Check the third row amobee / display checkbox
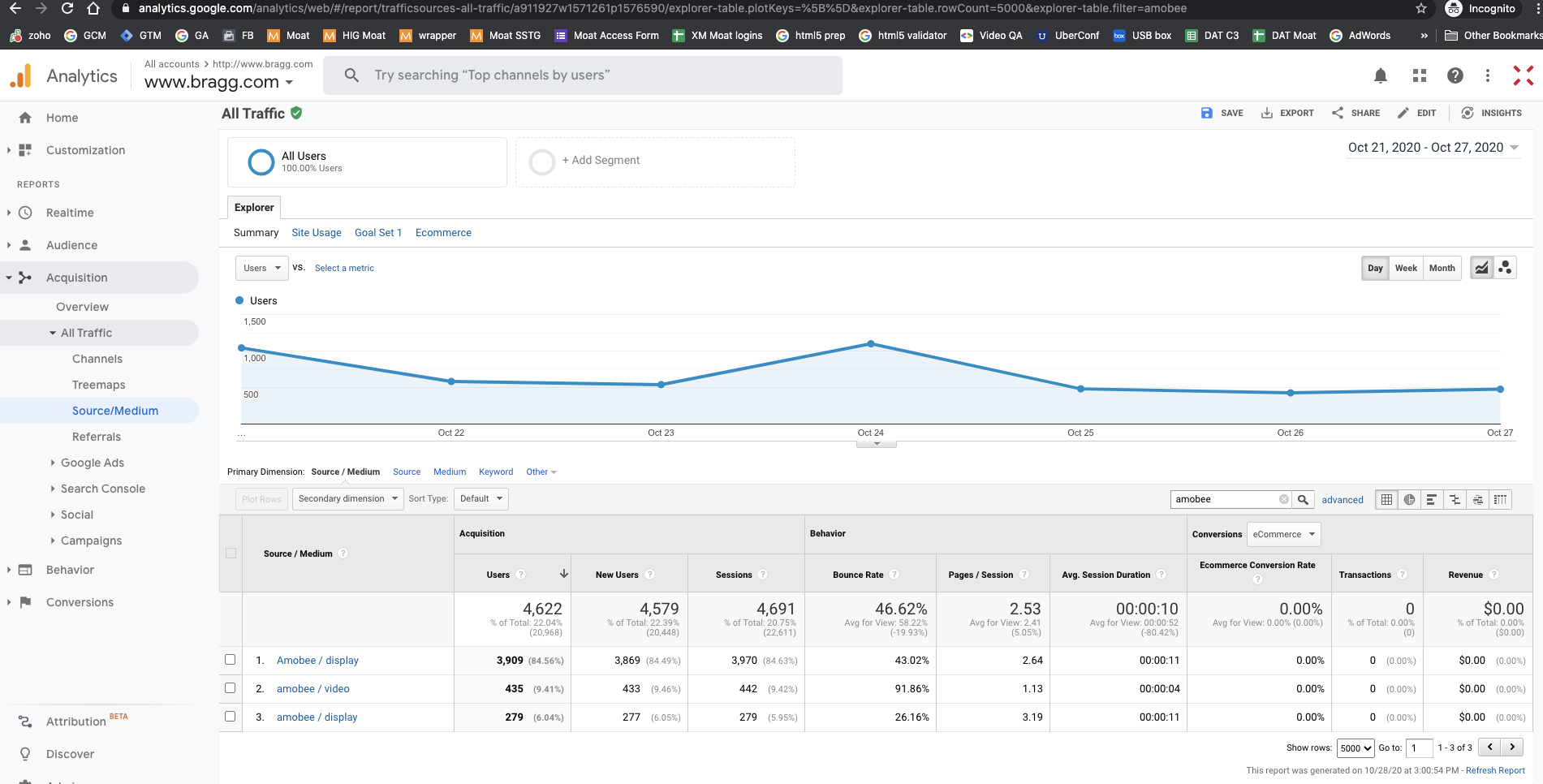This screenshot has width=1543, height=784. [x=231, y=717]
